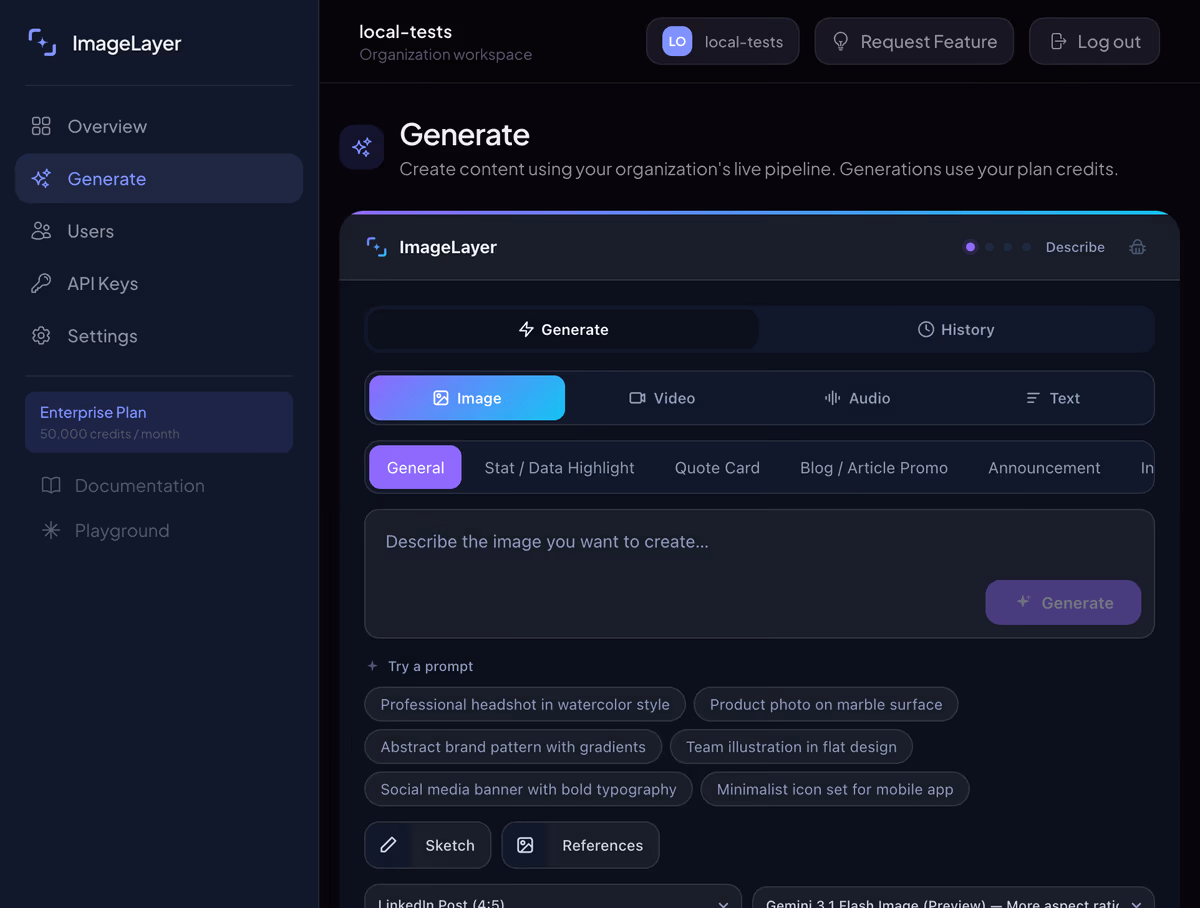1200x908 pixels.
Task: Click the text lines icon
Action: pyautogui.click(x=1033, y=398)
